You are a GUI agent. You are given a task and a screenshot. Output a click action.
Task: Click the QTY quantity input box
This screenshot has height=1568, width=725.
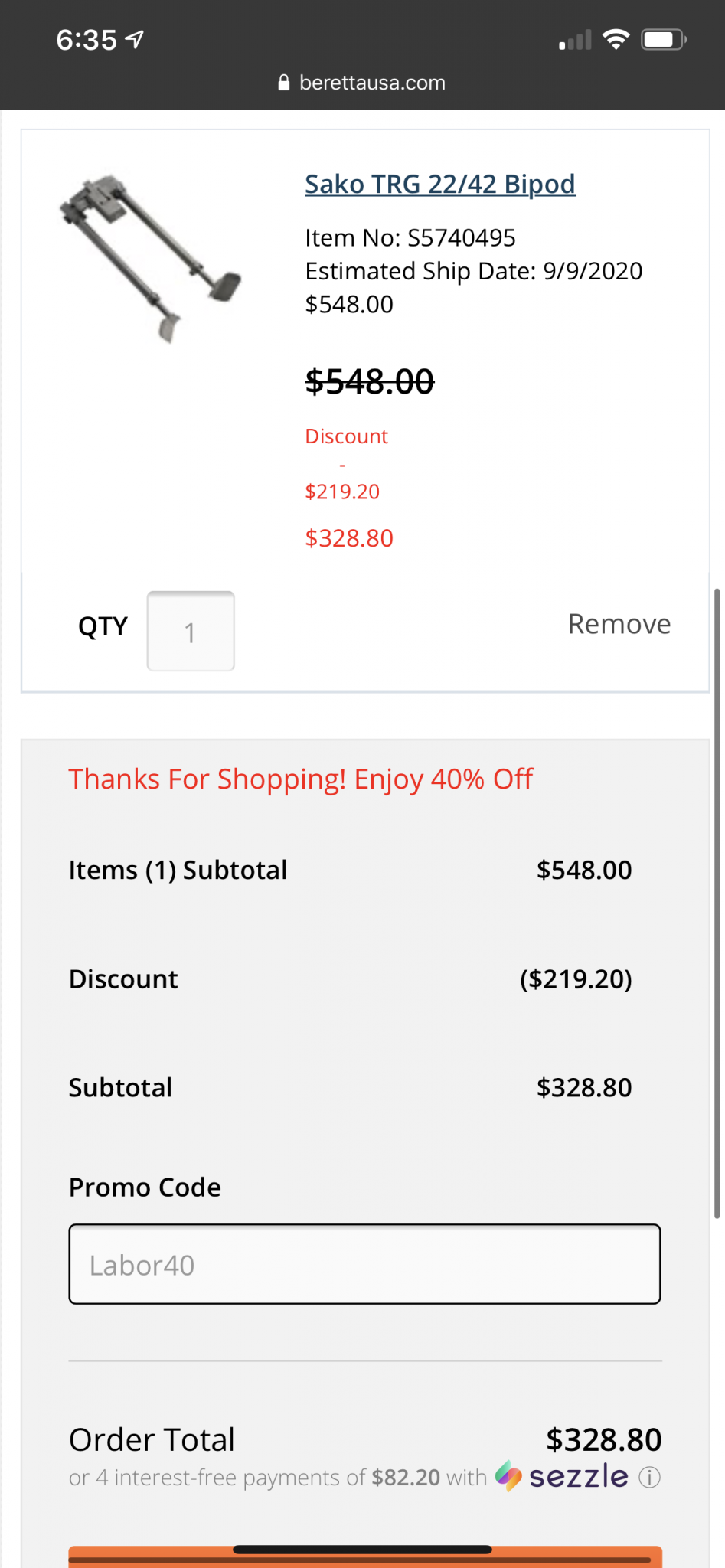pyautogui.click(x=191, y=632)
